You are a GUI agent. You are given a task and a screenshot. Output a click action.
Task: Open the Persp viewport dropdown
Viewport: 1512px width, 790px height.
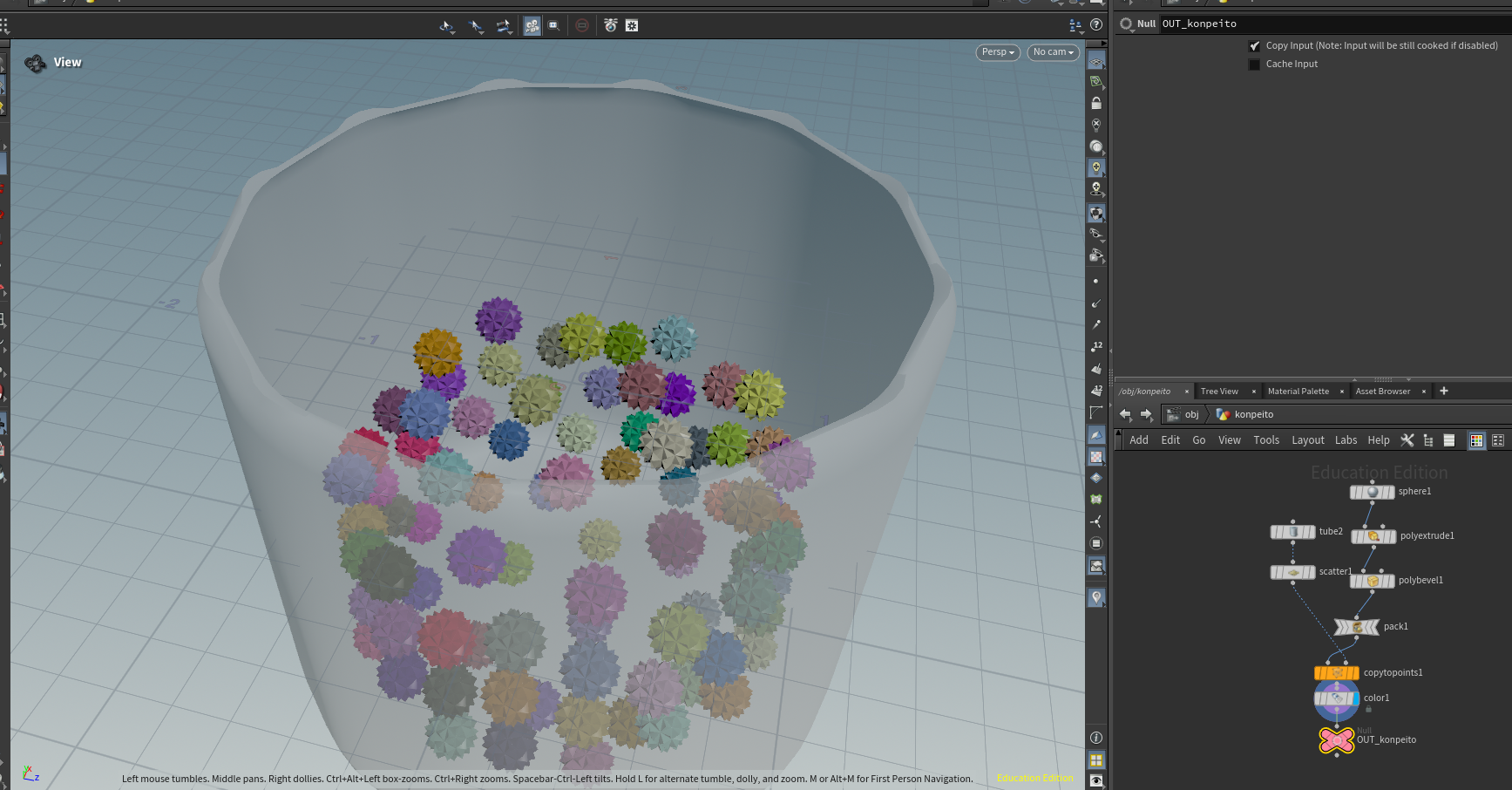click(998, 52)
